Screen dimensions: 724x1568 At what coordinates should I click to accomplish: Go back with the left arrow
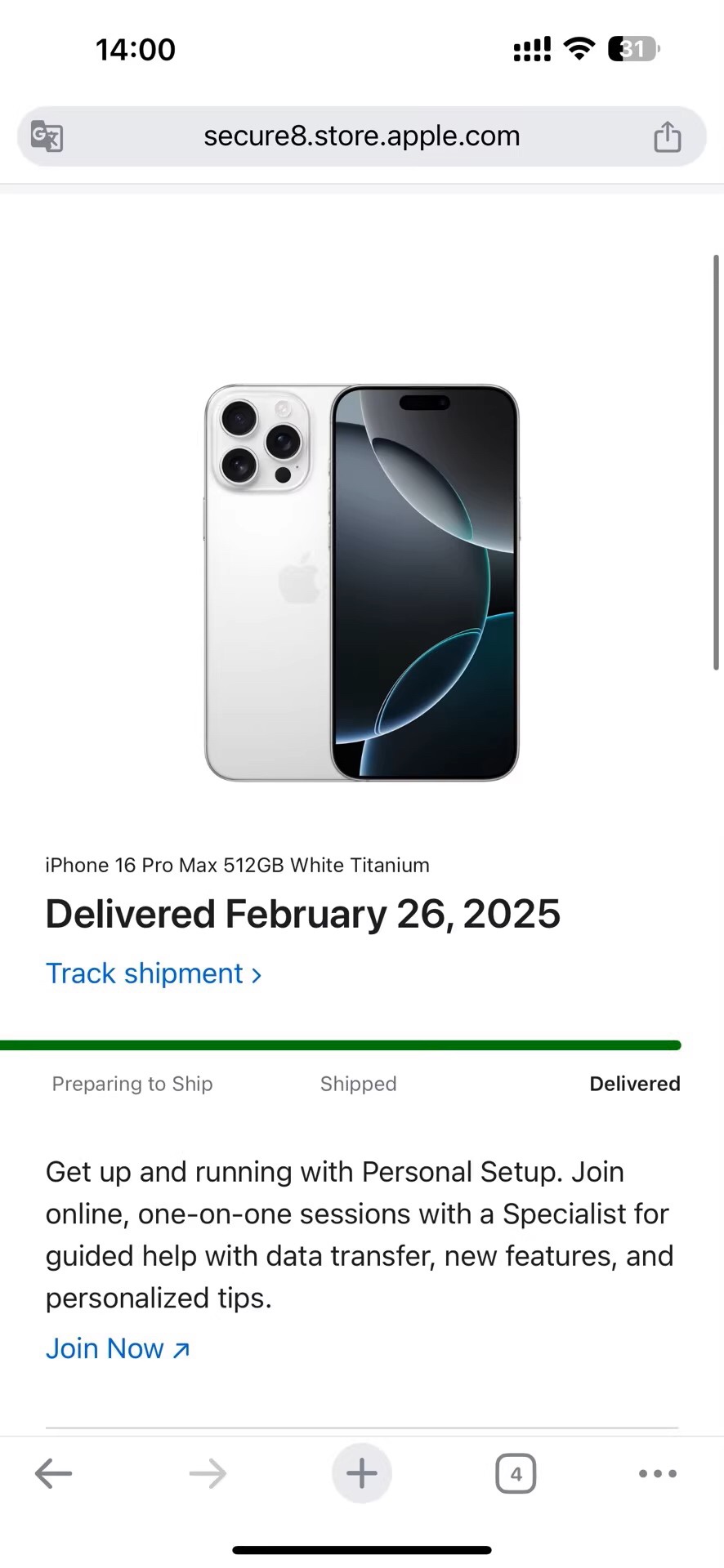[x=54, y=1473]
